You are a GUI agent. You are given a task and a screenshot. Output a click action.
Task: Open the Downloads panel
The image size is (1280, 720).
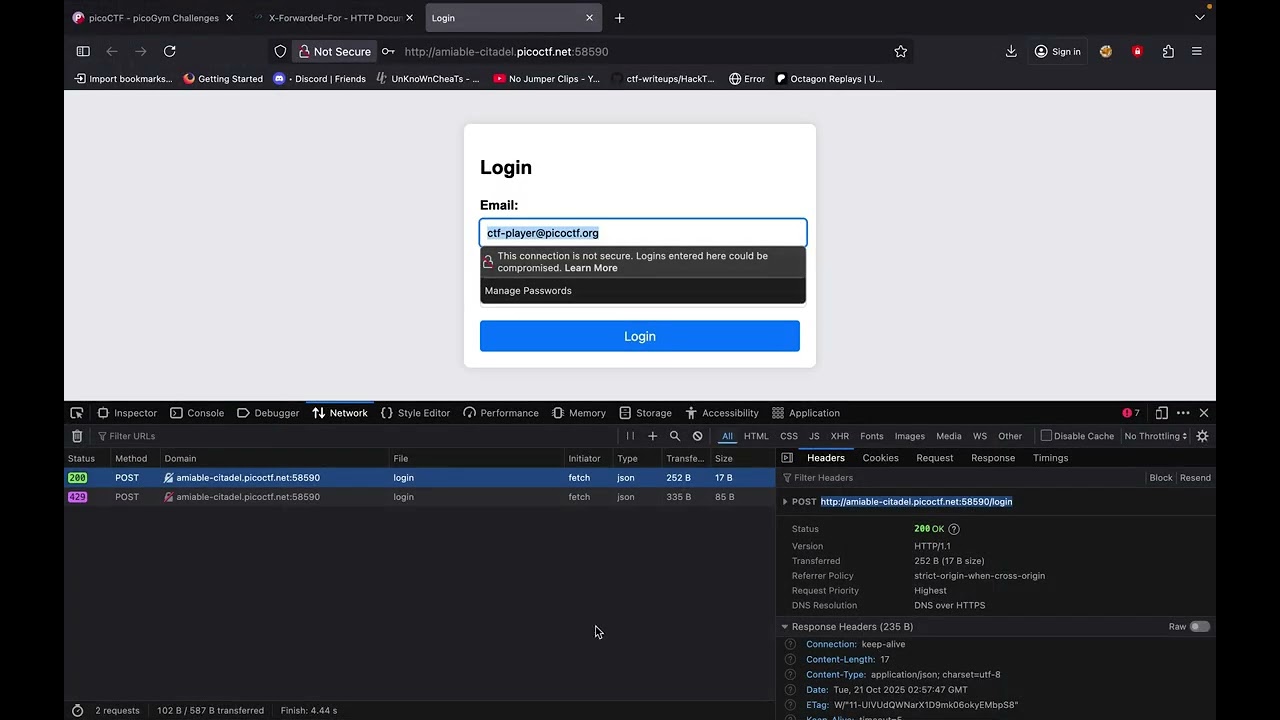pos(1011,51)
